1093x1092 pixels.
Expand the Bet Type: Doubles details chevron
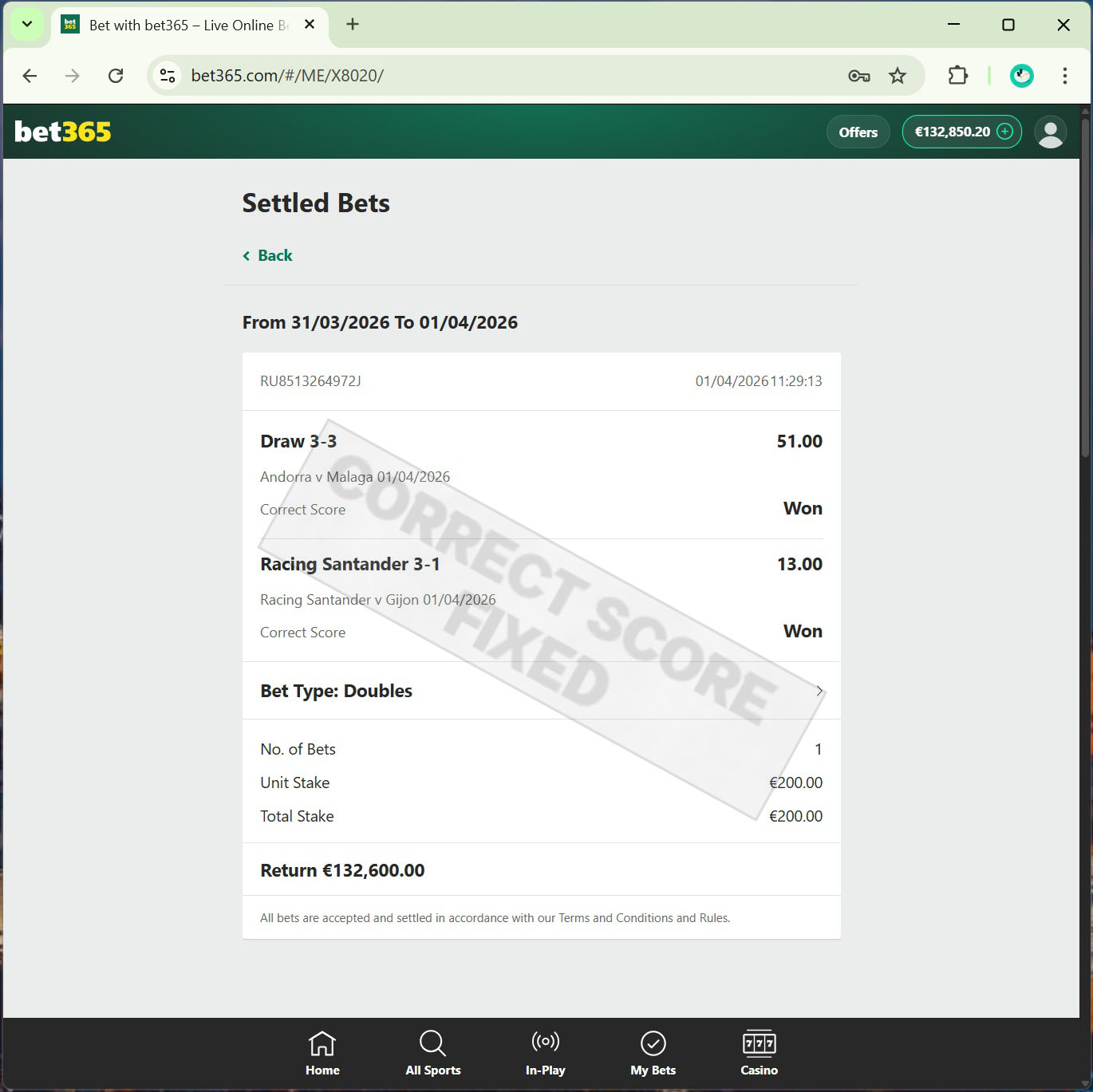coord(819,690)
